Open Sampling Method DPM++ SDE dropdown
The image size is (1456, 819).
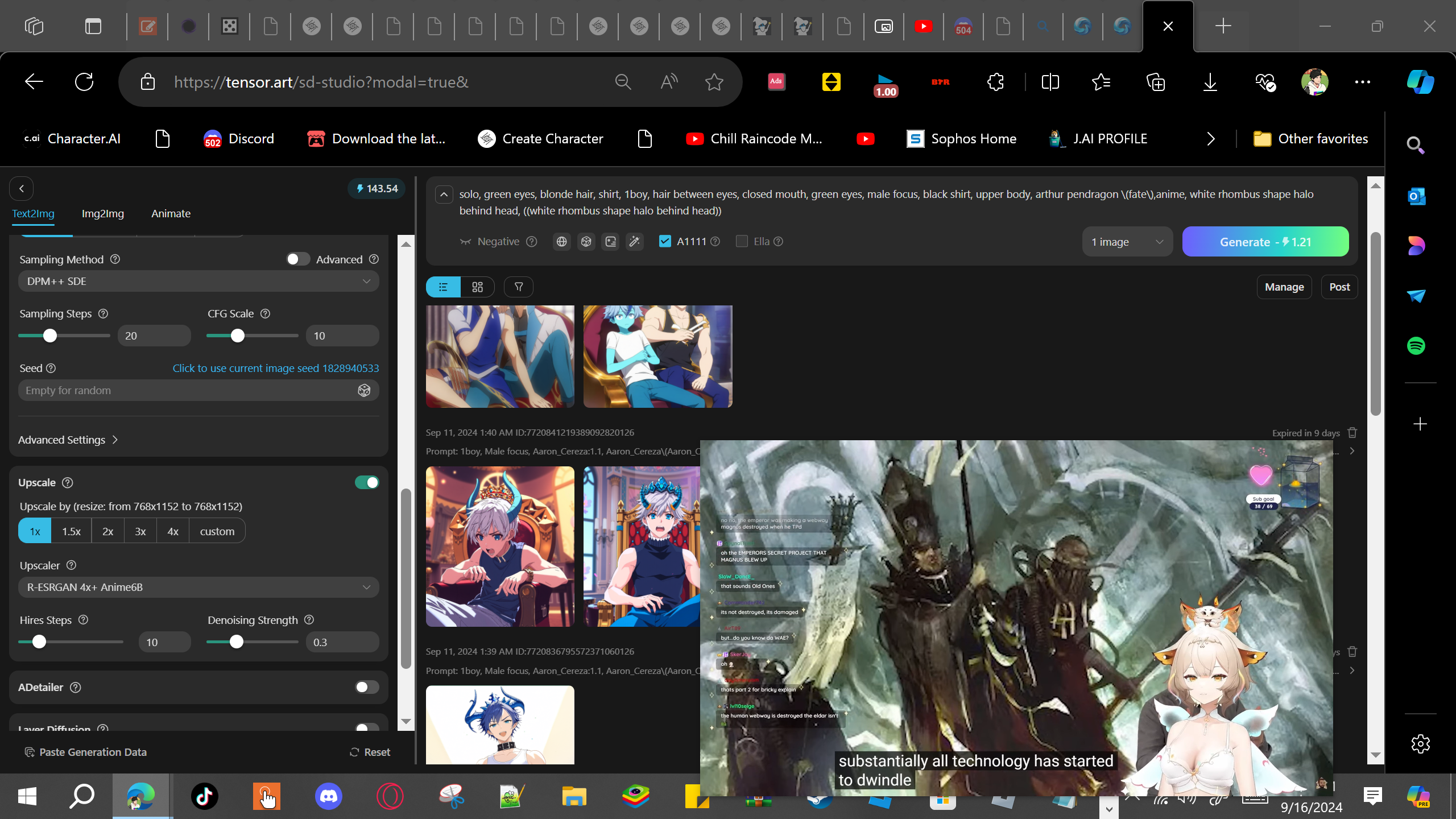coord(198,281)
